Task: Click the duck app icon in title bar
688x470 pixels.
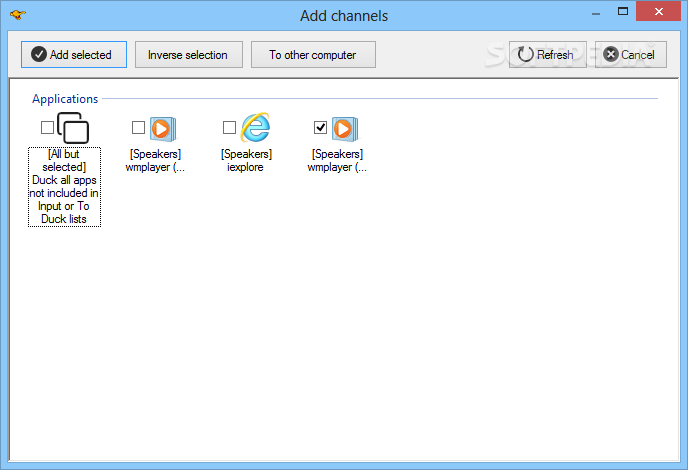Action: [18, 15]
